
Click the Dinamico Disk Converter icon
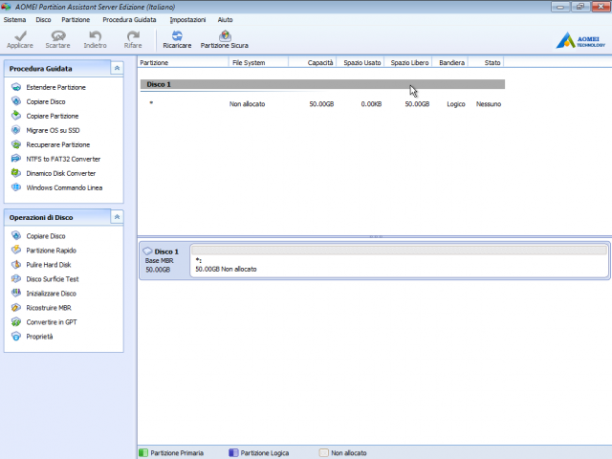pos(16,173)
